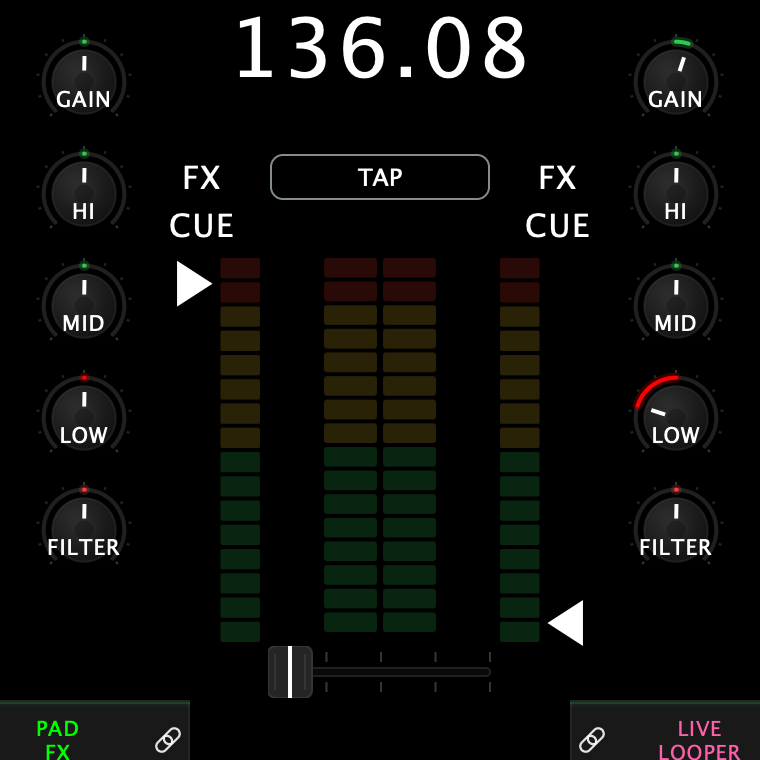Click the left channel level meter
This screenshot has width=760, height=760.
tap(240, 450)
